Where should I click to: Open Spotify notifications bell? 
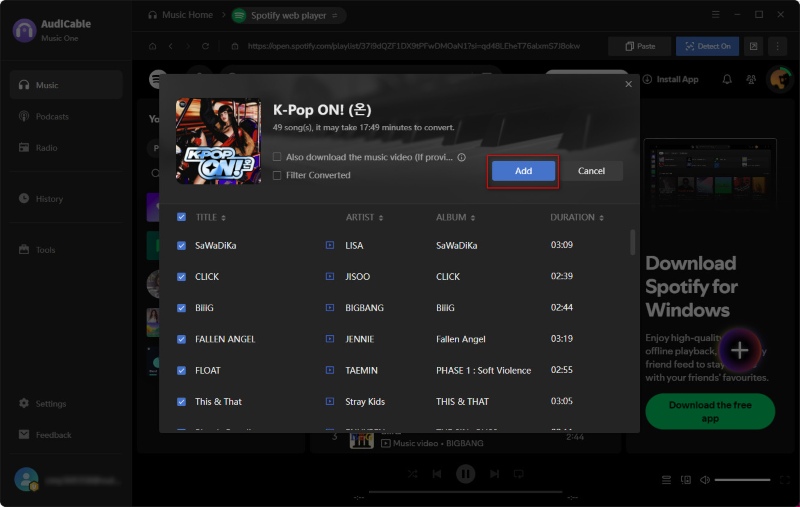(x=727, y=79)
